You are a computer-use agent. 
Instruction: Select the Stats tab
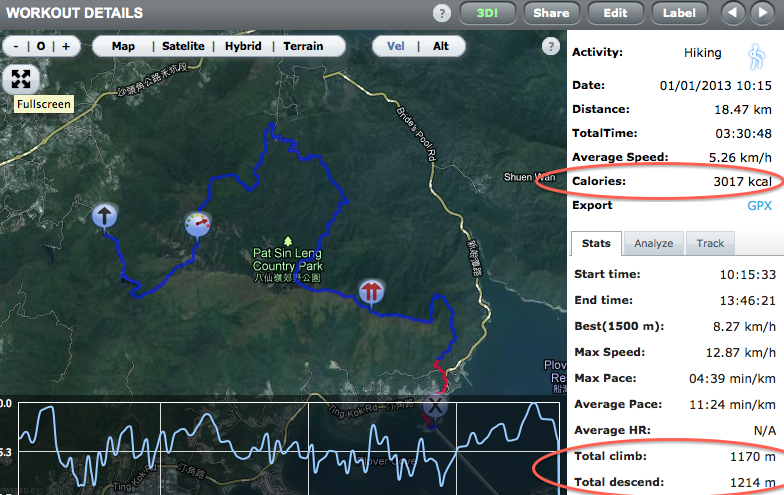coord(596,244)
